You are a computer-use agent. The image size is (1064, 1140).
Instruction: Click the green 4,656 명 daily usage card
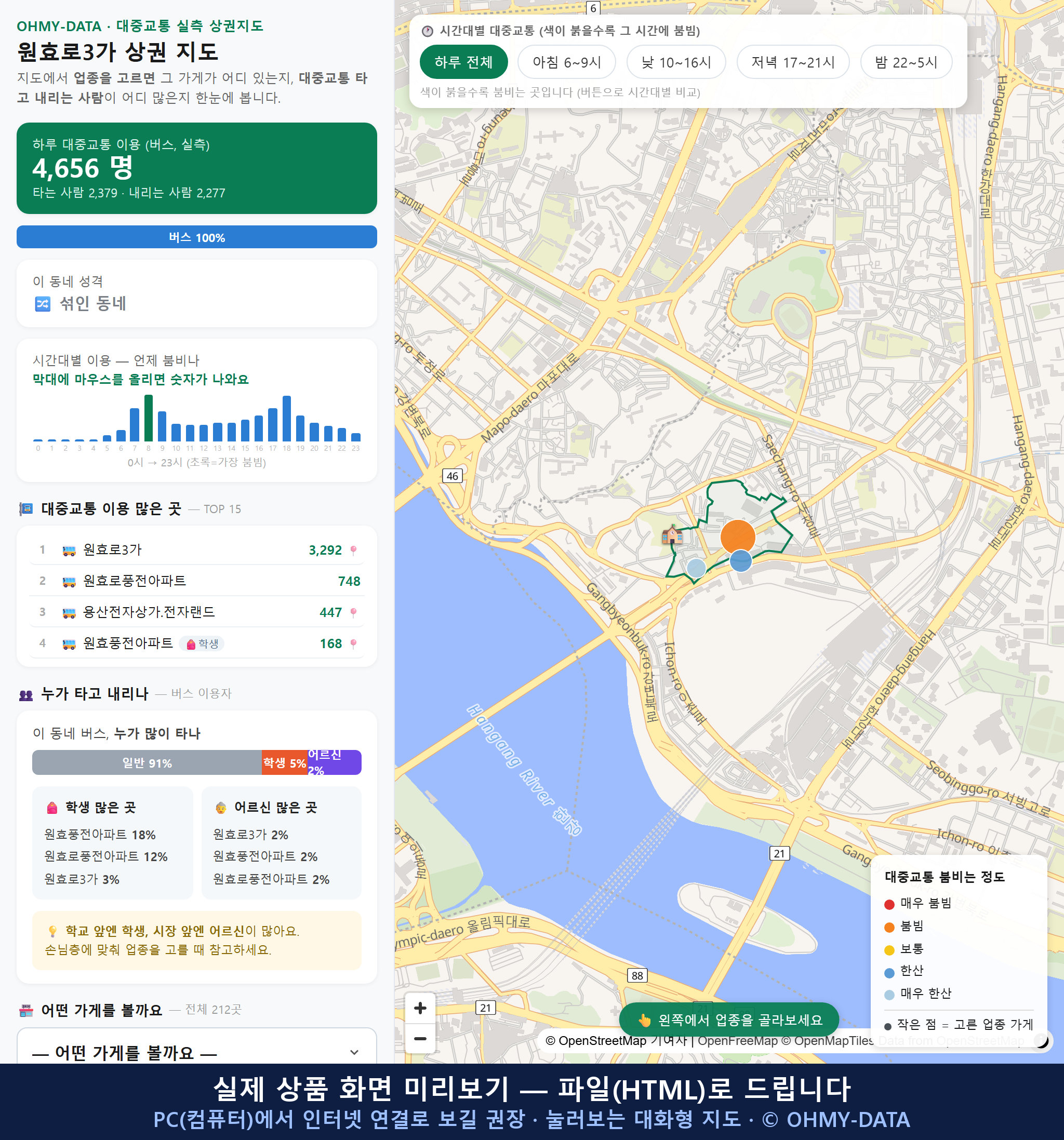click(197, 168)
